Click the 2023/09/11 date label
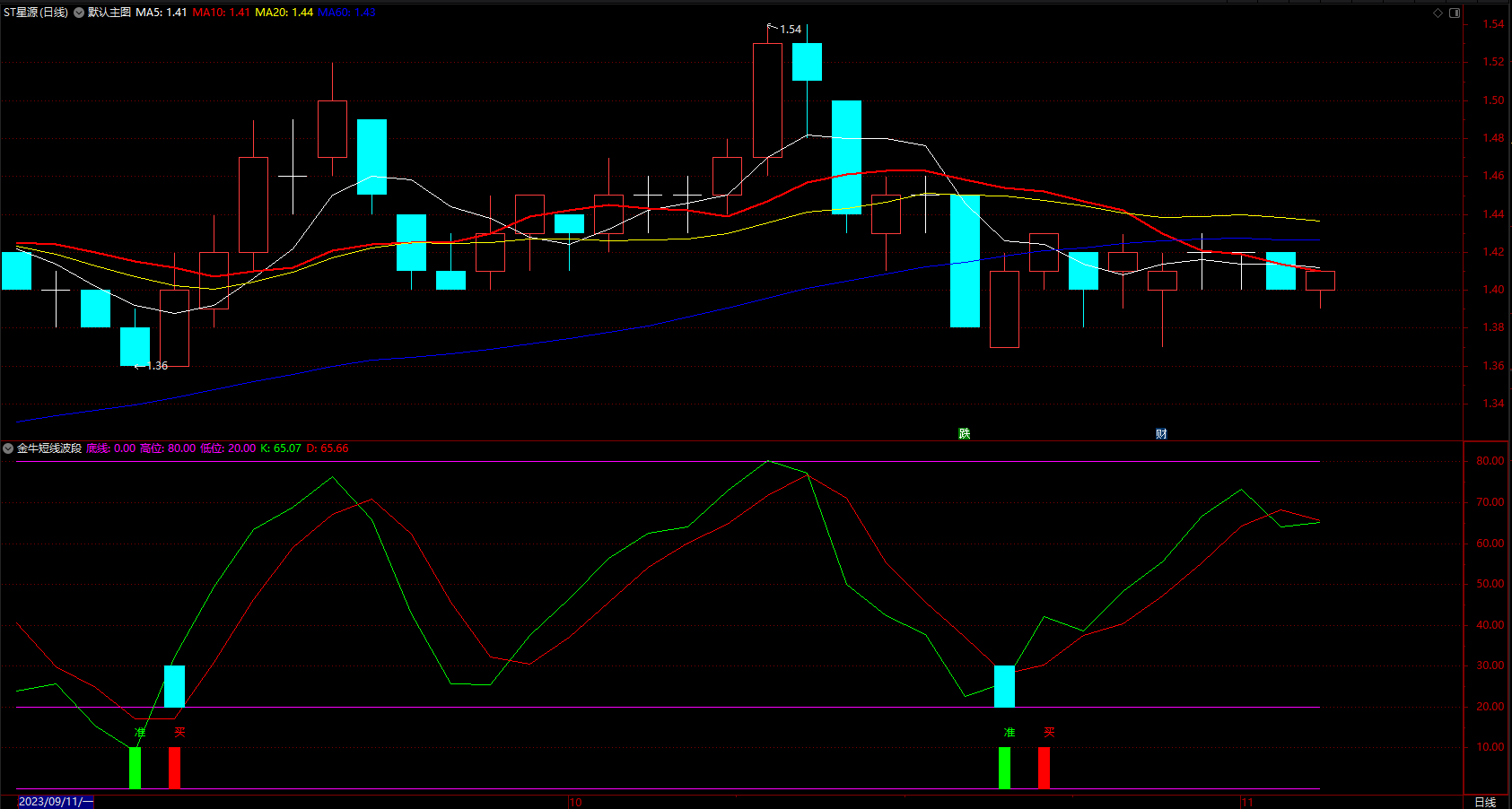 pos(56,802)
